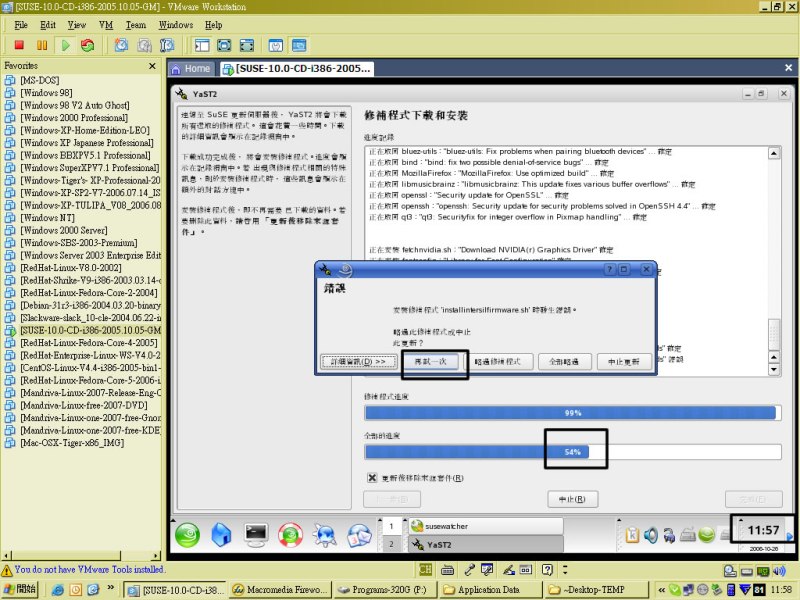Click the question-mark Help icon in language bar
800x600 pixels.
[547, 569]
